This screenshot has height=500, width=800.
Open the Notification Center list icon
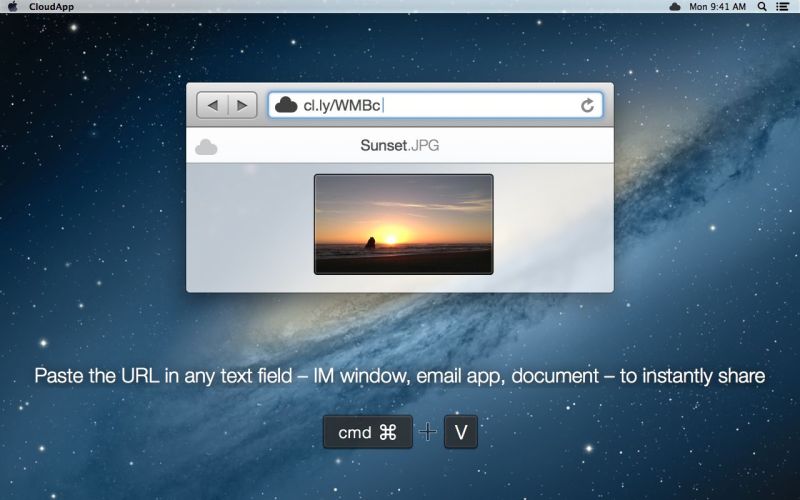click(782, 6)
